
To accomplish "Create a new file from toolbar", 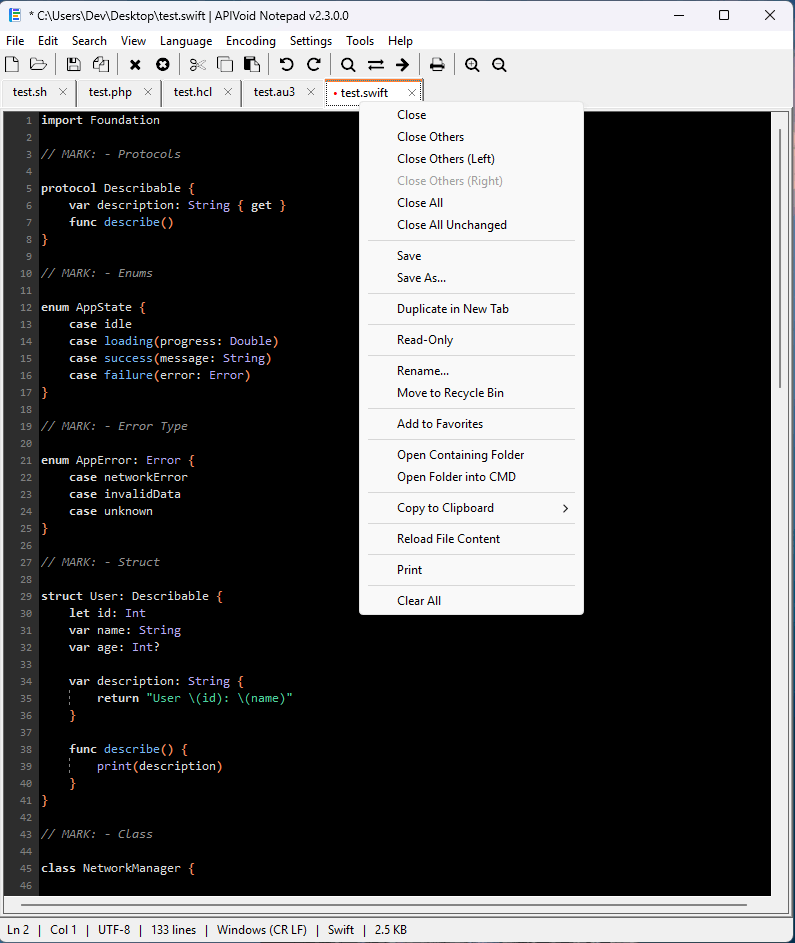I will (x=12, y=64).
